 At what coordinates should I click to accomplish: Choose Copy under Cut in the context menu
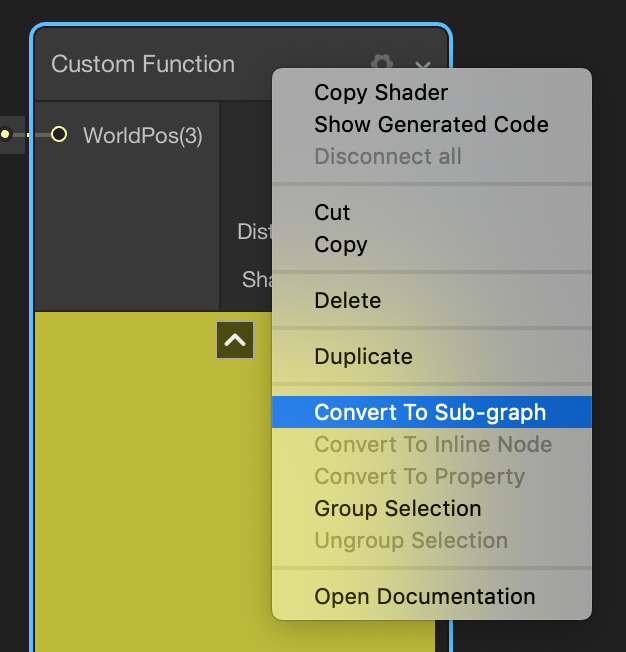[431, 244]
